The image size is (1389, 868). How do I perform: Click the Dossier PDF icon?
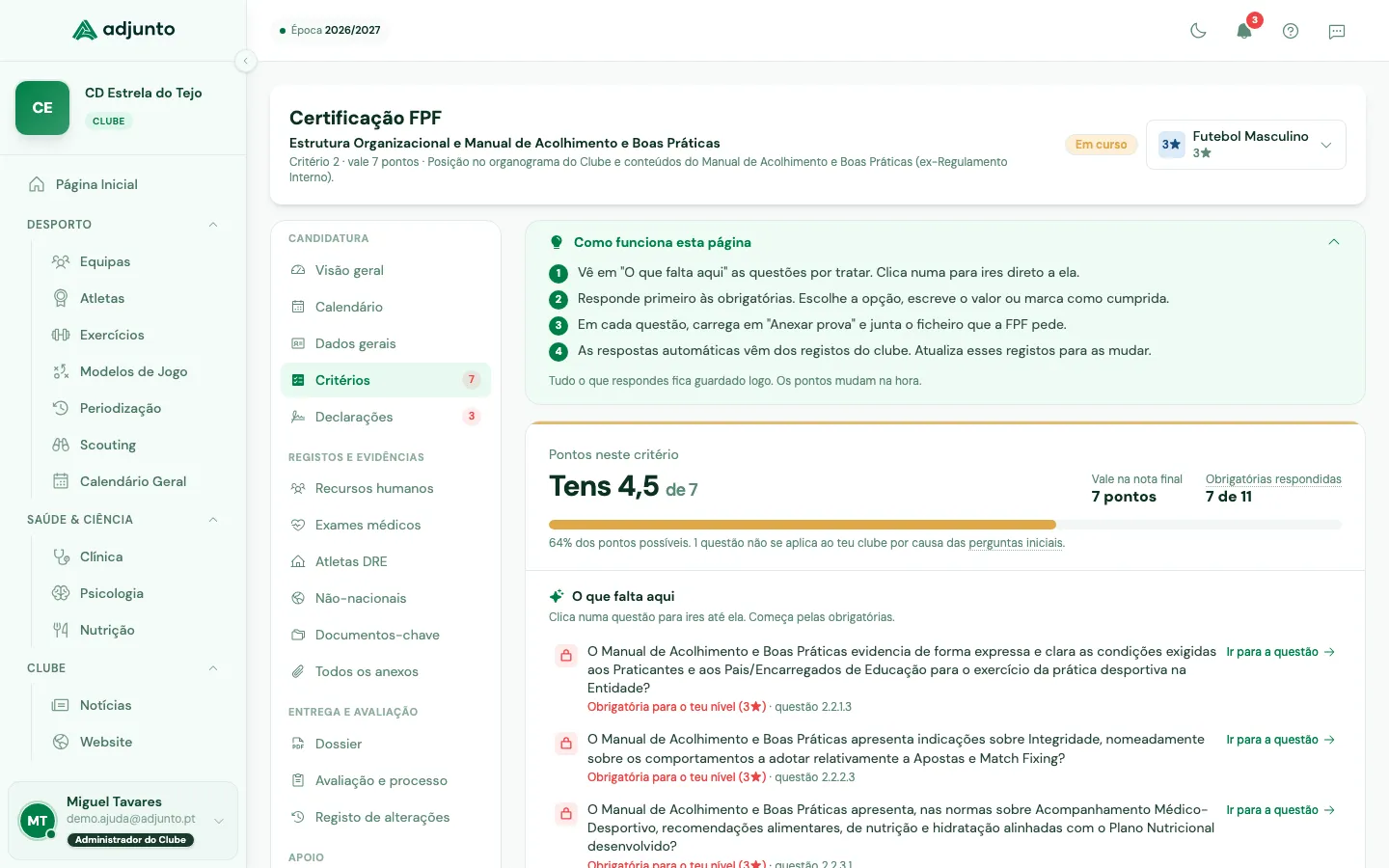coord(298,744)
